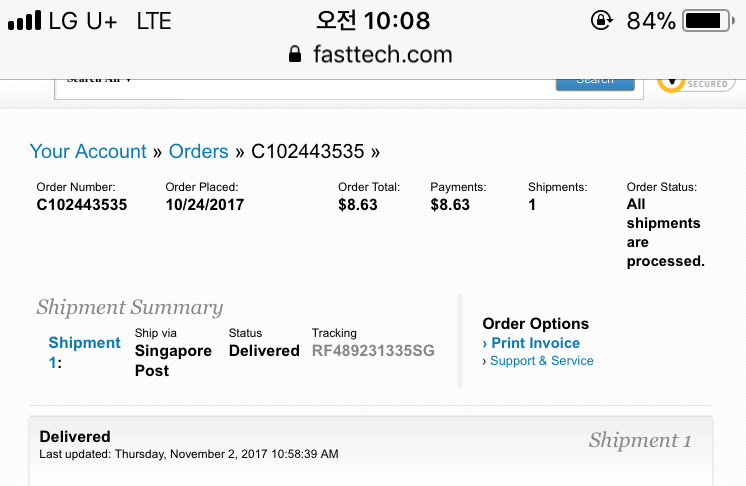This screenshot has width=746, height=486.
Task: Click the Delivered panel header
Action: (x=371, y=445)
